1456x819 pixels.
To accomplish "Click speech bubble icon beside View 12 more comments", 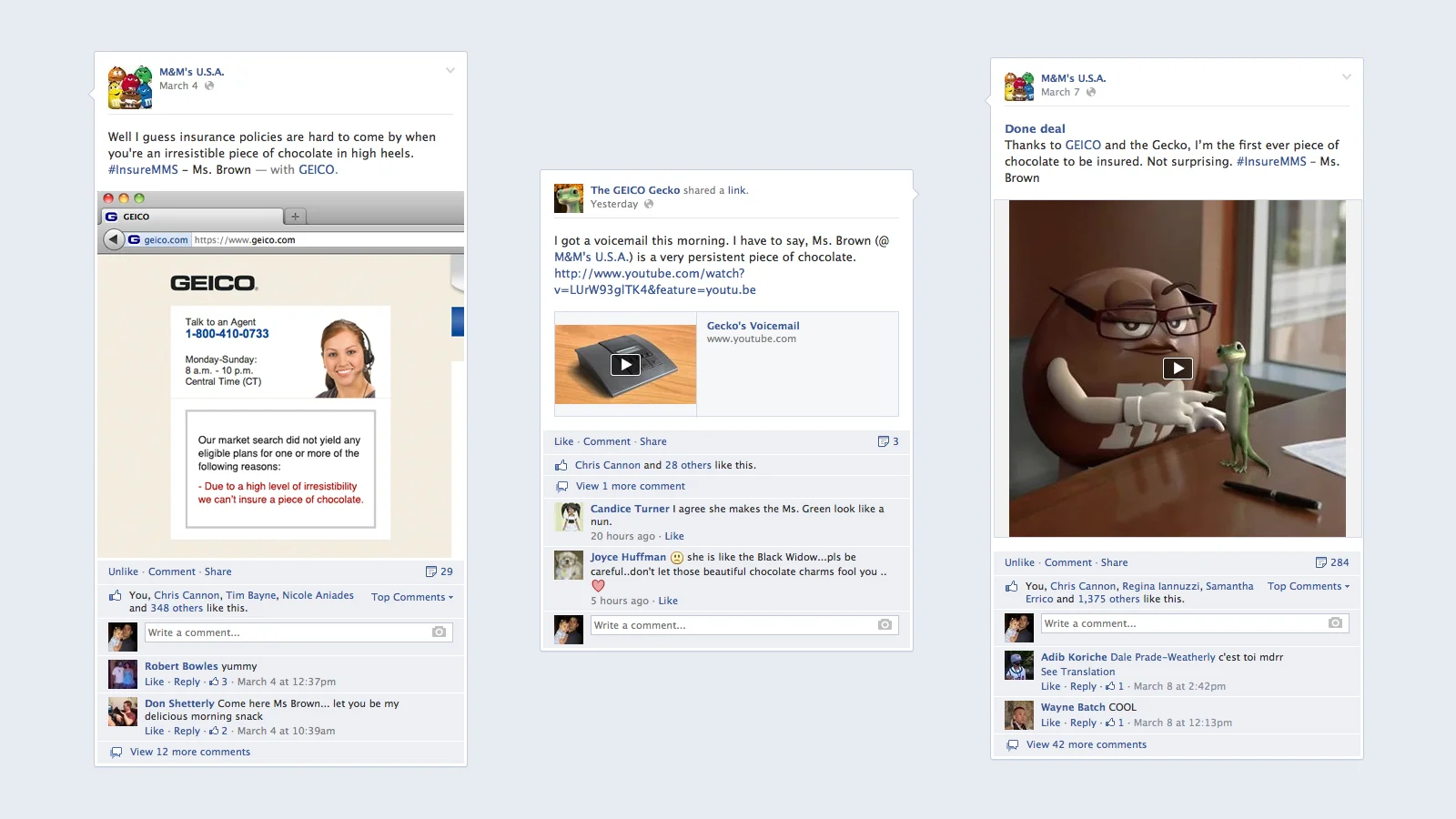I will 116,753.
